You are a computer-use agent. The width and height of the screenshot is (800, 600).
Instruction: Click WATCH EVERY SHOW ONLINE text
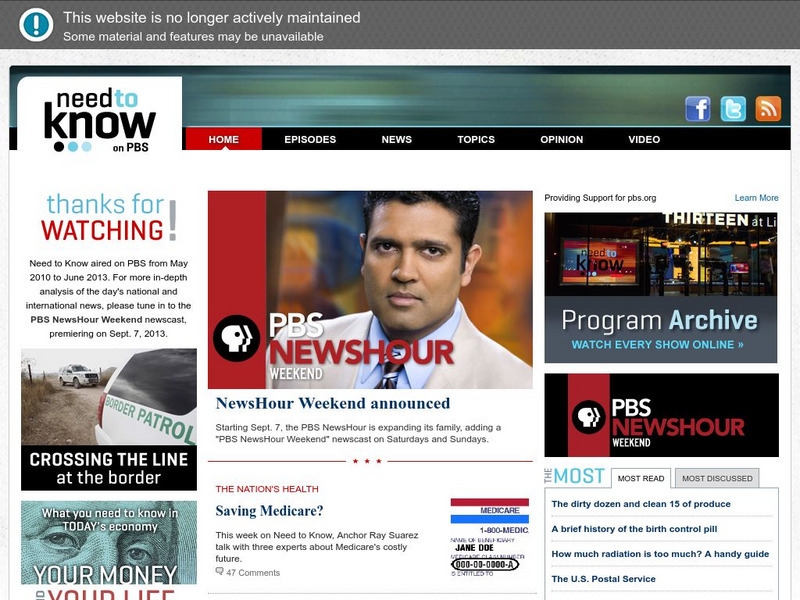658,345
